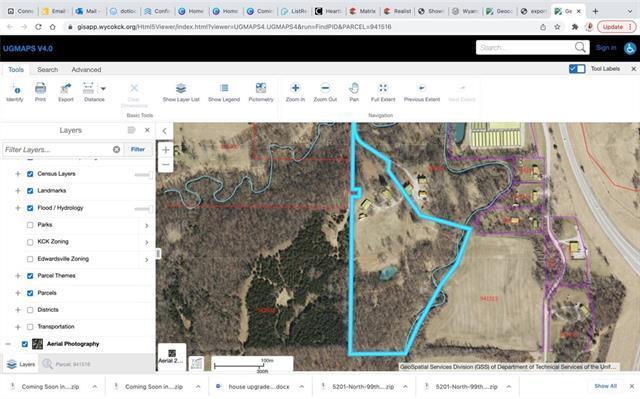
Task: Collapse the side panel with arrow
Action: point(164,131)
